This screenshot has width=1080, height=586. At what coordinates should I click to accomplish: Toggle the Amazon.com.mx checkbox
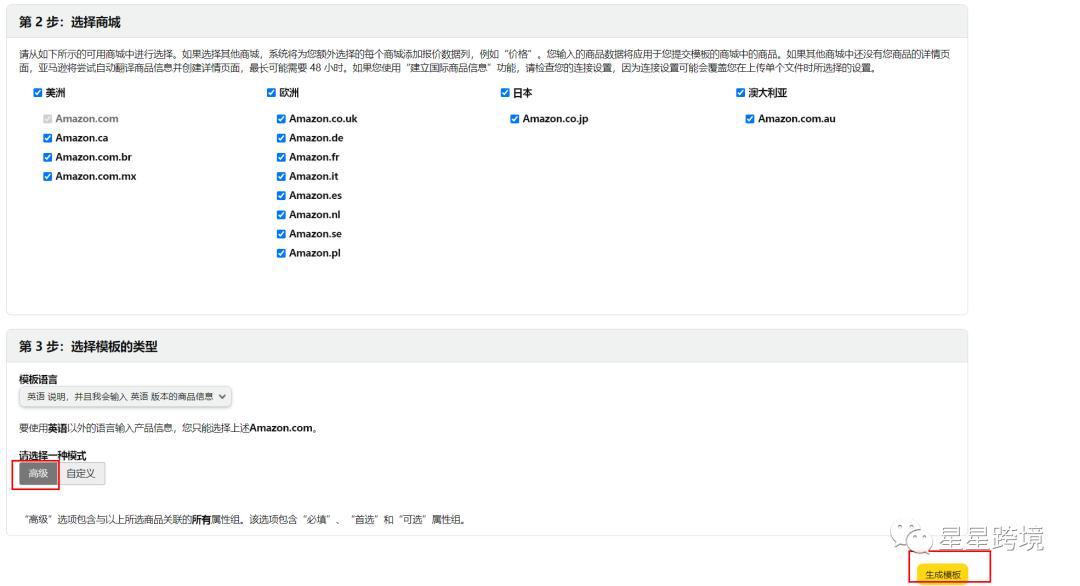(46, 176)
